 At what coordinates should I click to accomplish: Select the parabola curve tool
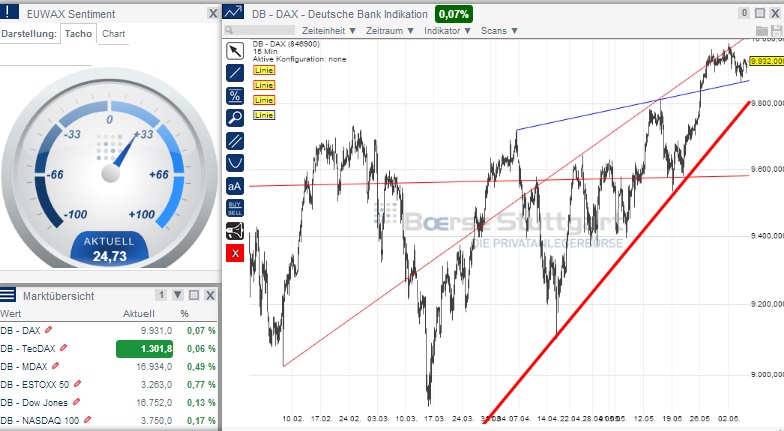pos(235,164)
